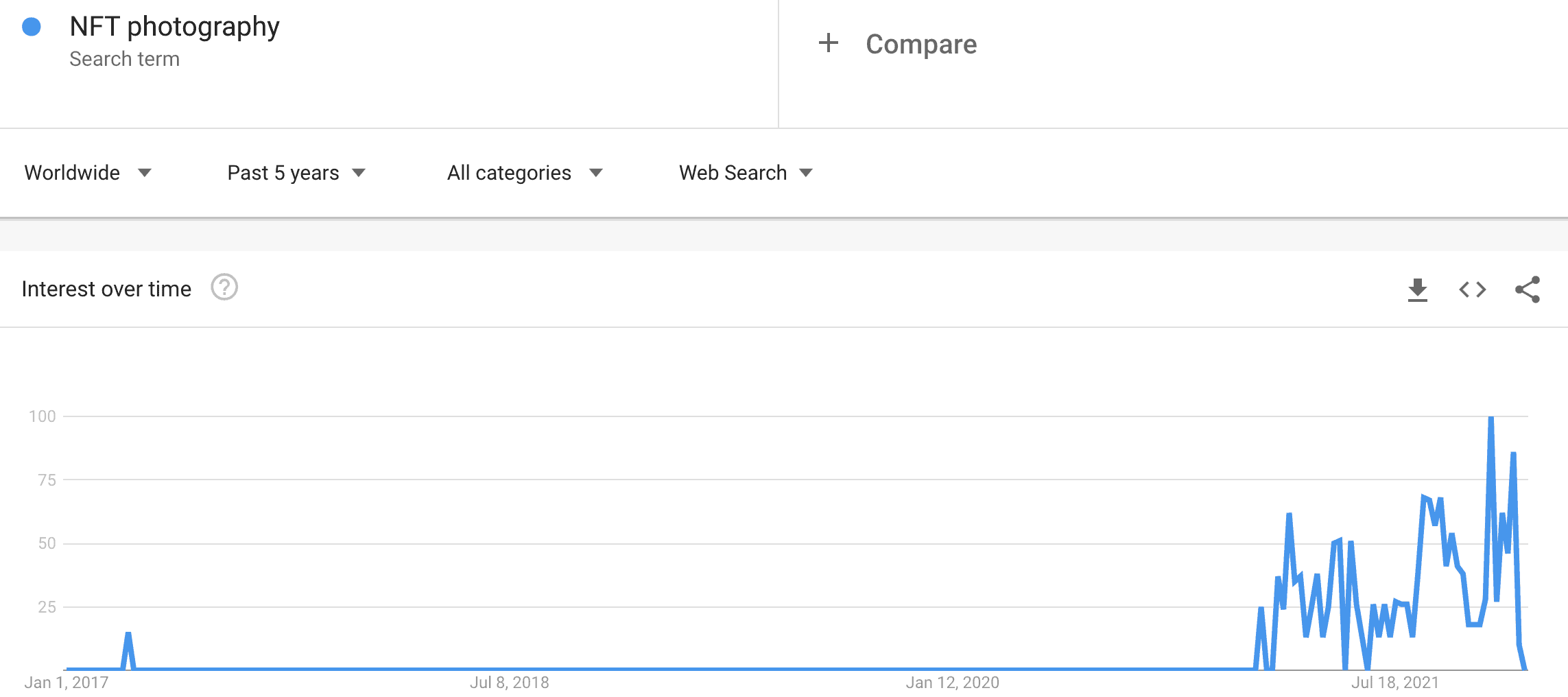Click the Interest over time heading
The image size is (1568, 697).
(x=106, y=289)
